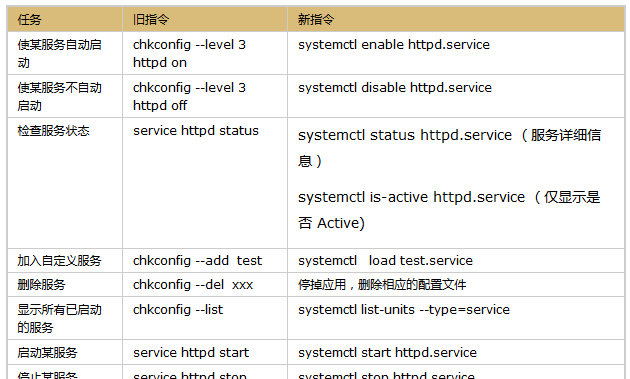Click the 任务 column header

coord(65,19)
